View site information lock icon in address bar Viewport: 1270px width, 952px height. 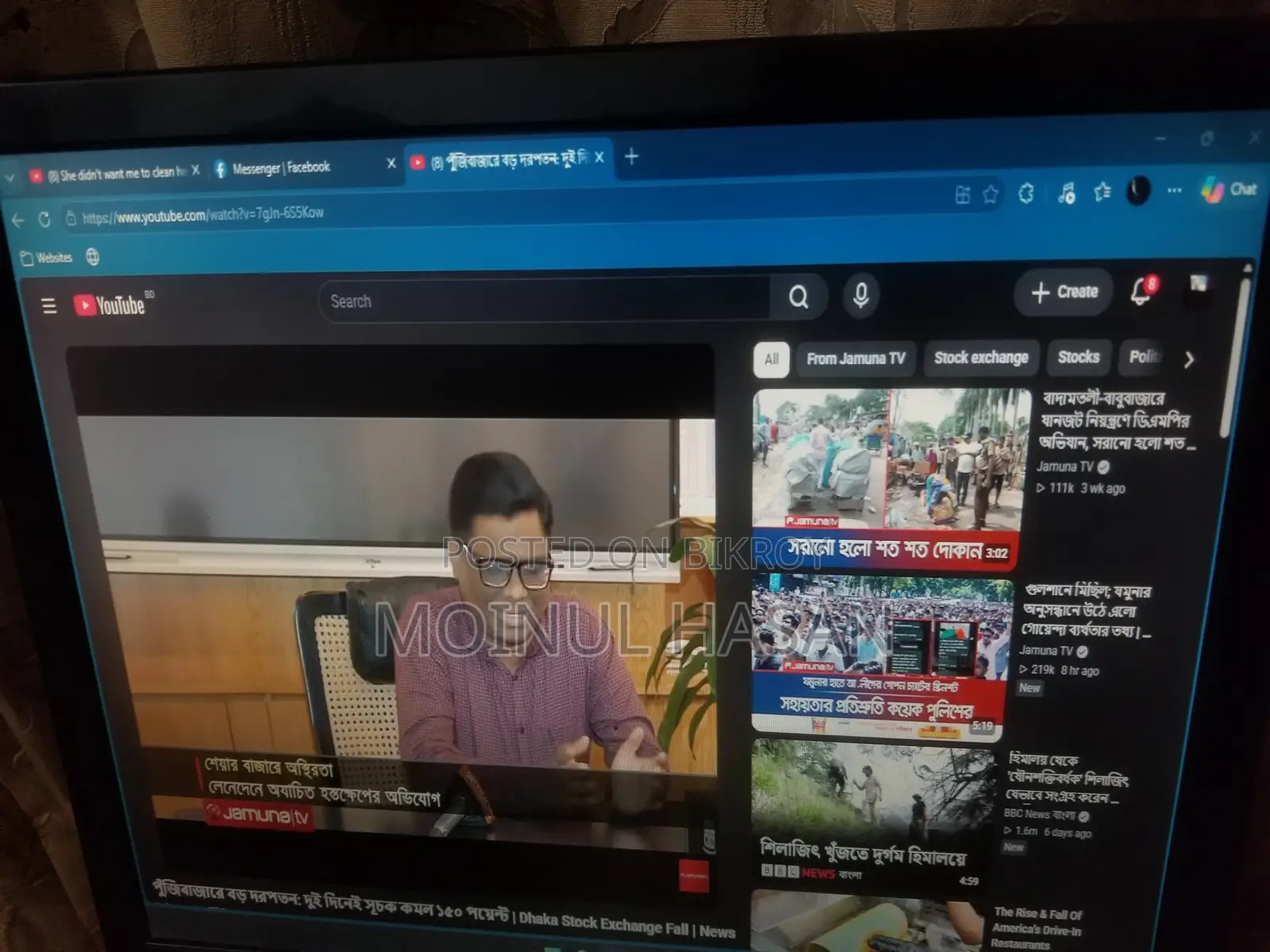[x=71, y=218]
